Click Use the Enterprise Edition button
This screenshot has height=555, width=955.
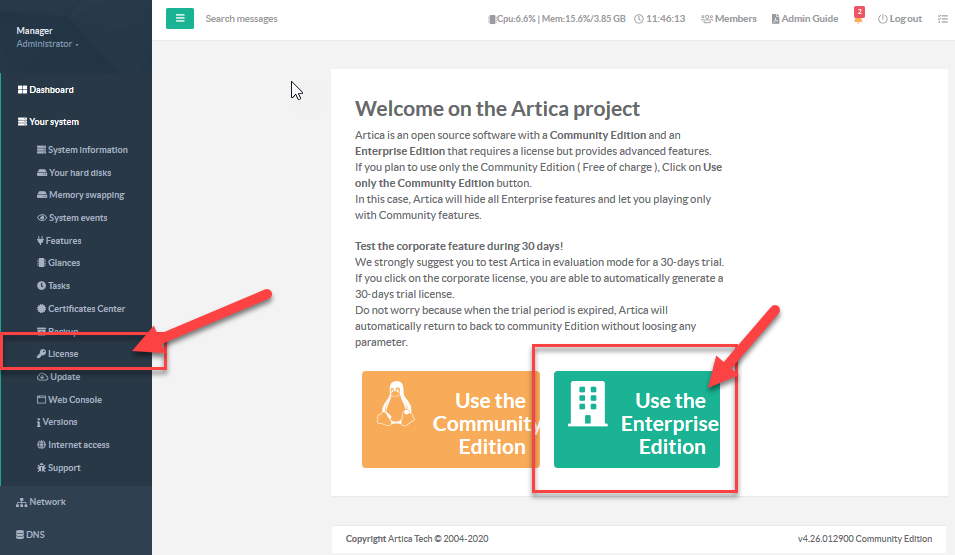(637, 420)
